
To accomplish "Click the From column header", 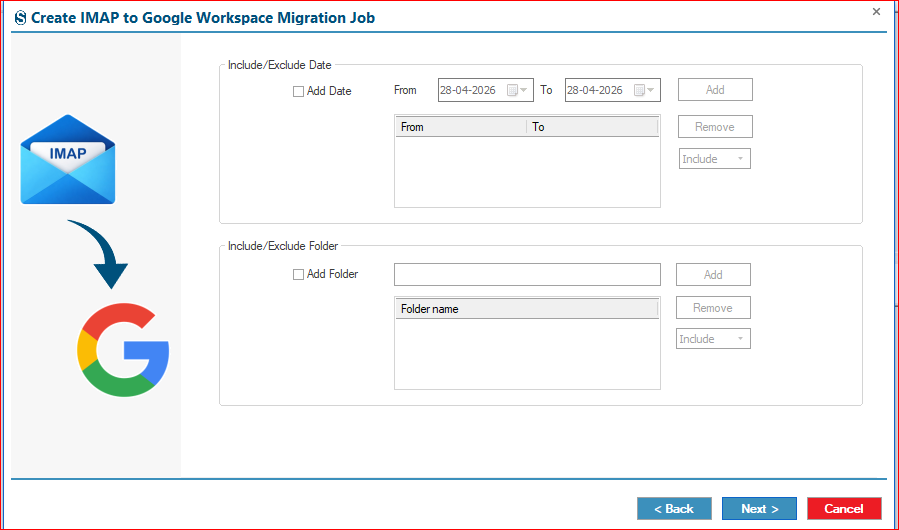I will click(461, 127).
